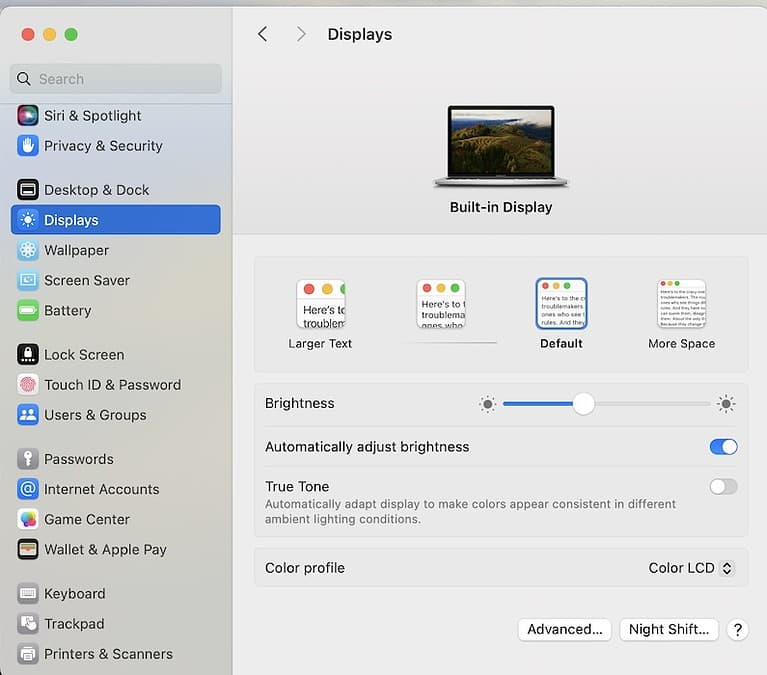Enable the True Tone switch
The height and width of the screenshot is (675, 767).
coord(723,487)
